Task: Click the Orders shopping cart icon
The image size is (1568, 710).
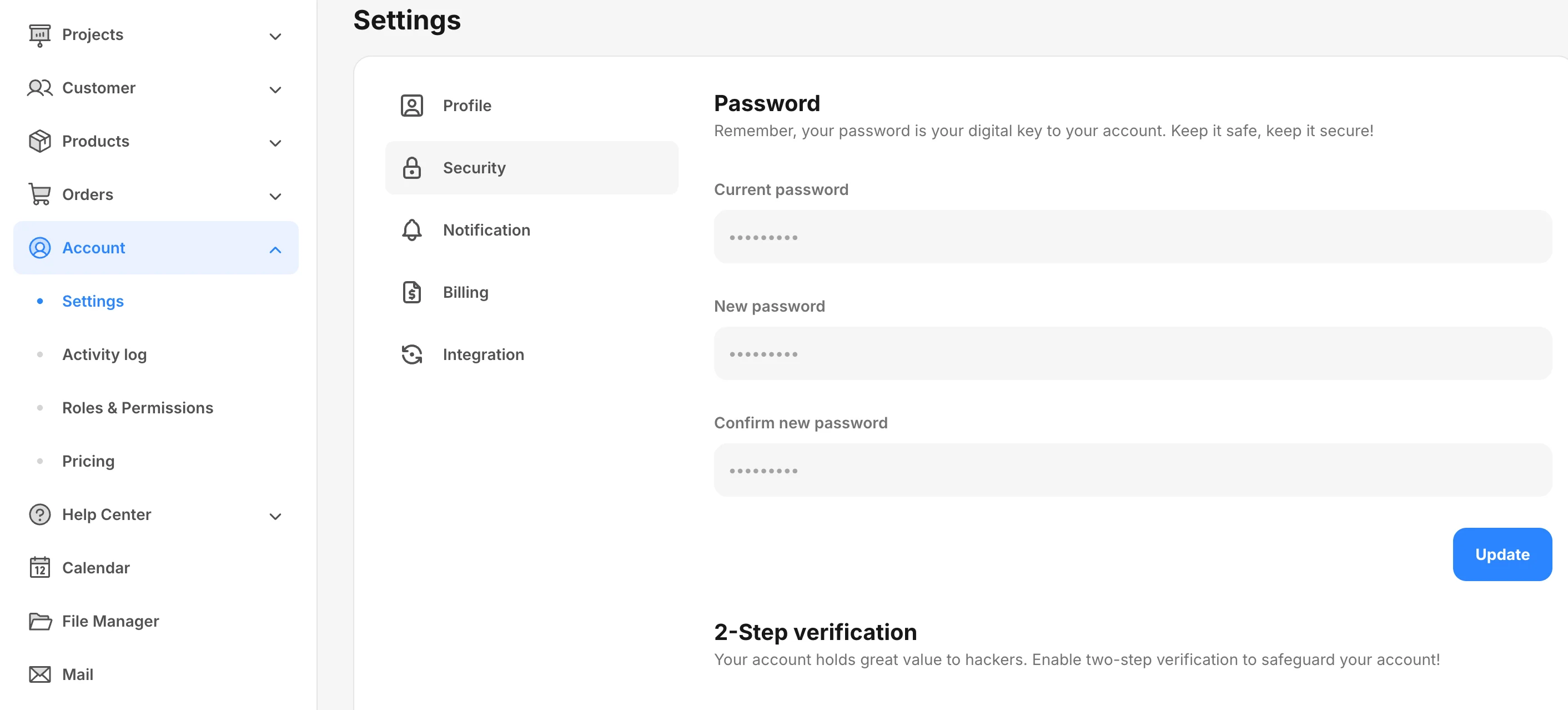Action: 39,195
